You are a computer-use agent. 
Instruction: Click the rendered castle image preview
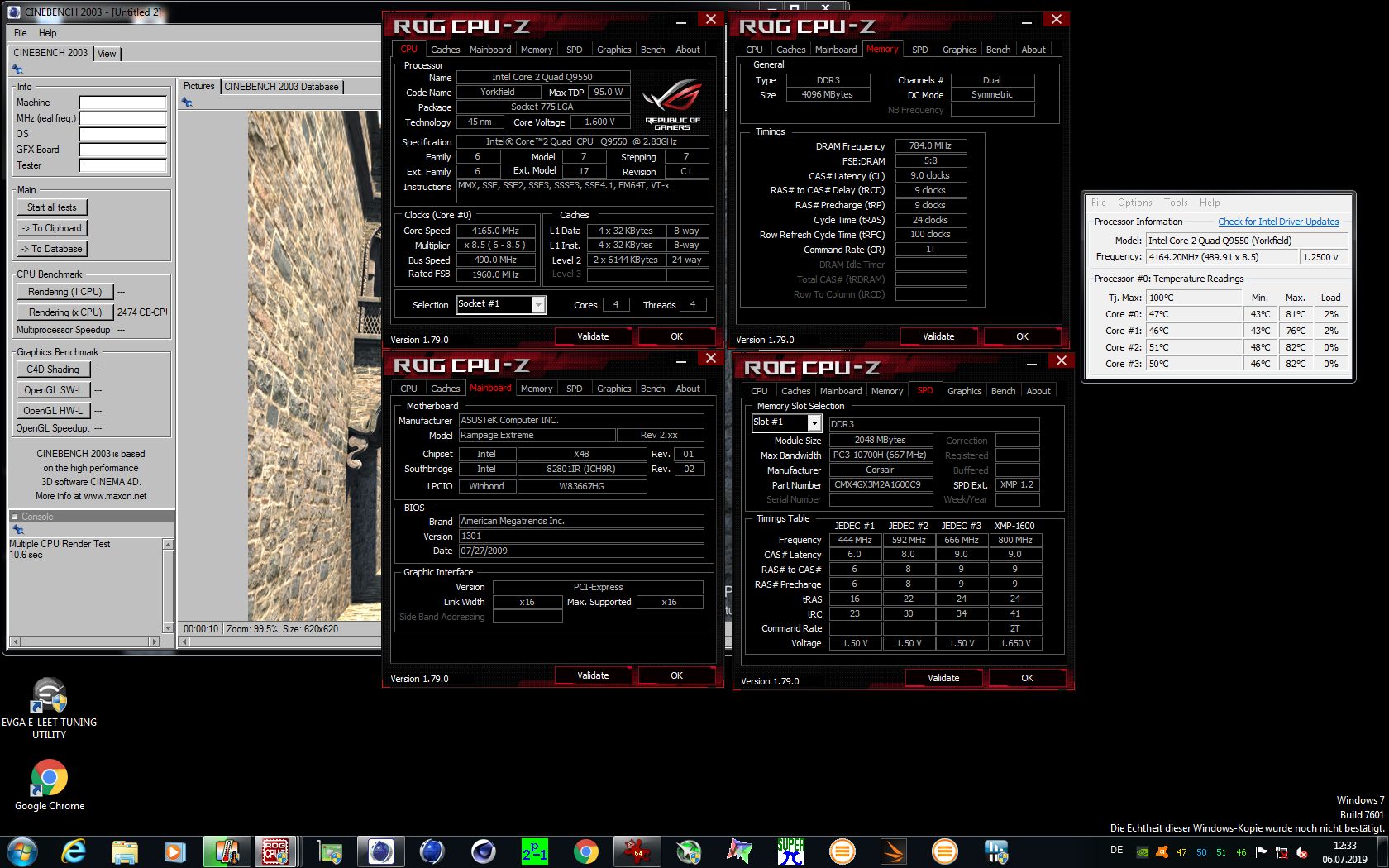tap(314, 365)
